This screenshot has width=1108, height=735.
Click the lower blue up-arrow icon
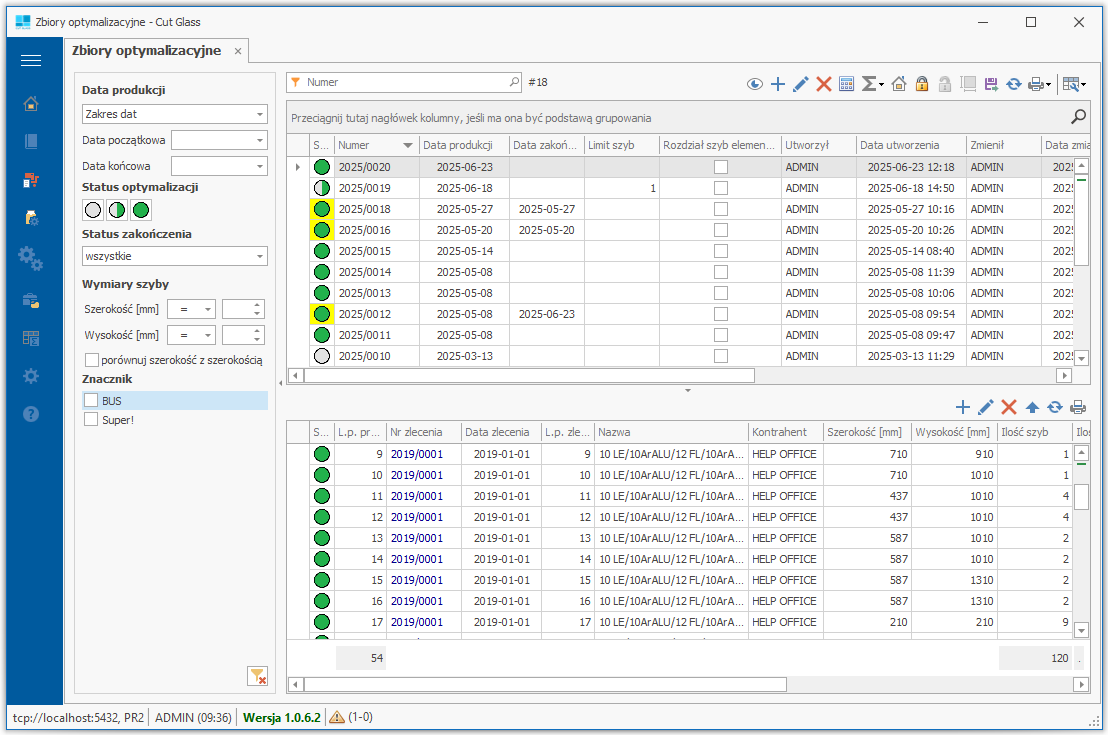click(1032, 407)
